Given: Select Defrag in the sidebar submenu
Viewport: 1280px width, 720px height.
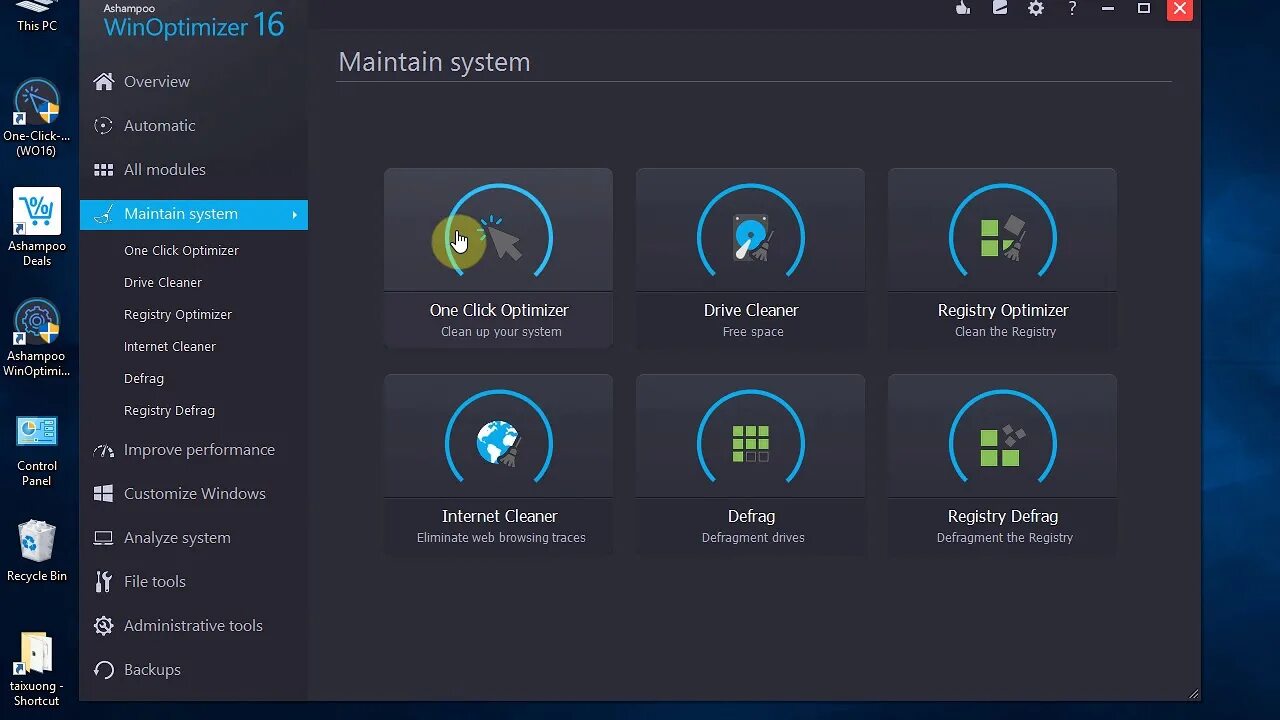Looking at the screenshot, I should (144, 379).
